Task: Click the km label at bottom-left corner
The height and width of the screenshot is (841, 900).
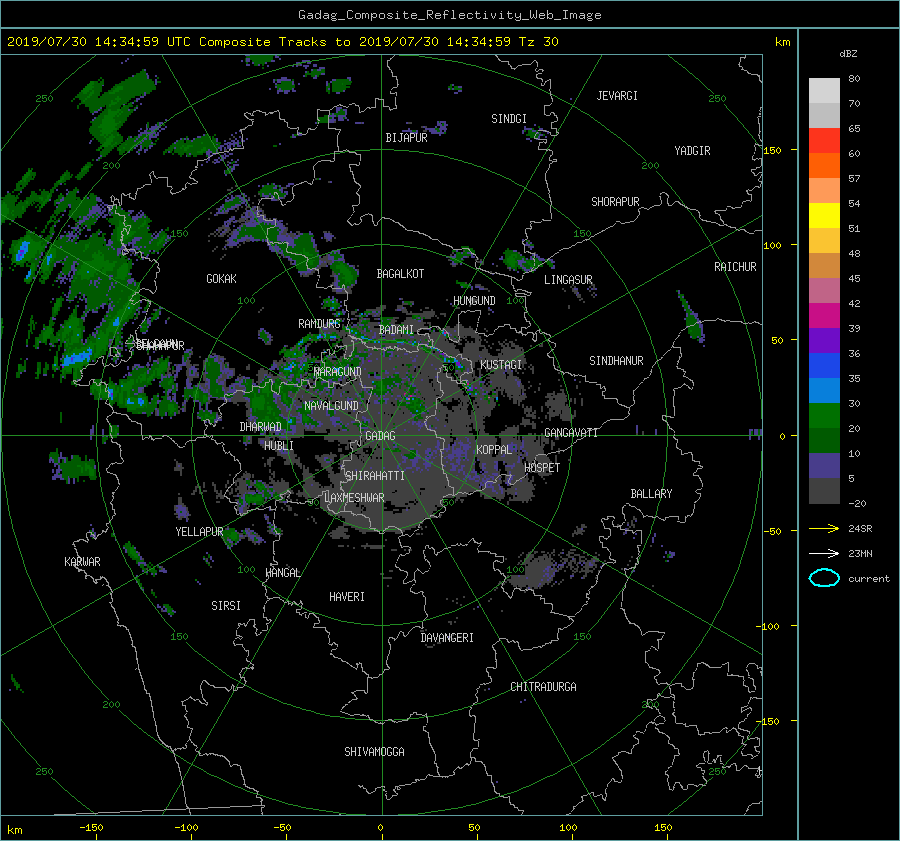Action: click(x=14, y=830)
